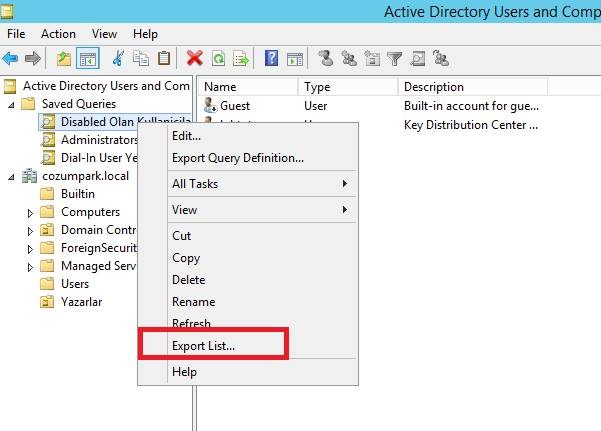Click the Filter options funnel icon
Image resolution: width=601 pixels, height=431 pixels.
point(394,59)
